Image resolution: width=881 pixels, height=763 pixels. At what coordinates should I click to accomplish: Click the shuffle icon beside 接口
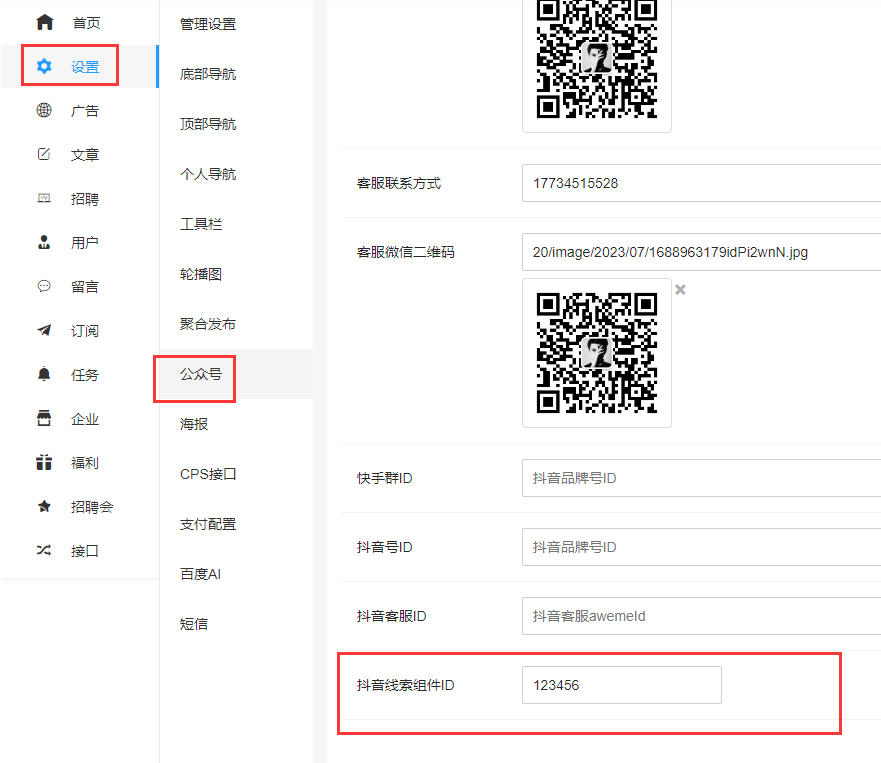click(x=44, y=550)
